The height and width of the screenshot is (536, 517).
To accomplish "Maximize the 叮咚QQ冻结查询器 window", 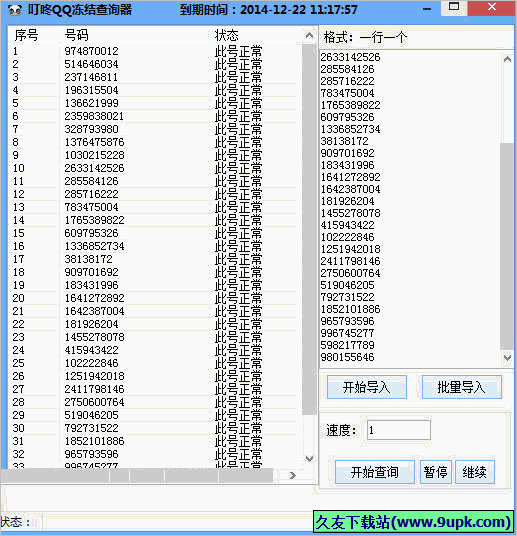I will coord(454,8).
